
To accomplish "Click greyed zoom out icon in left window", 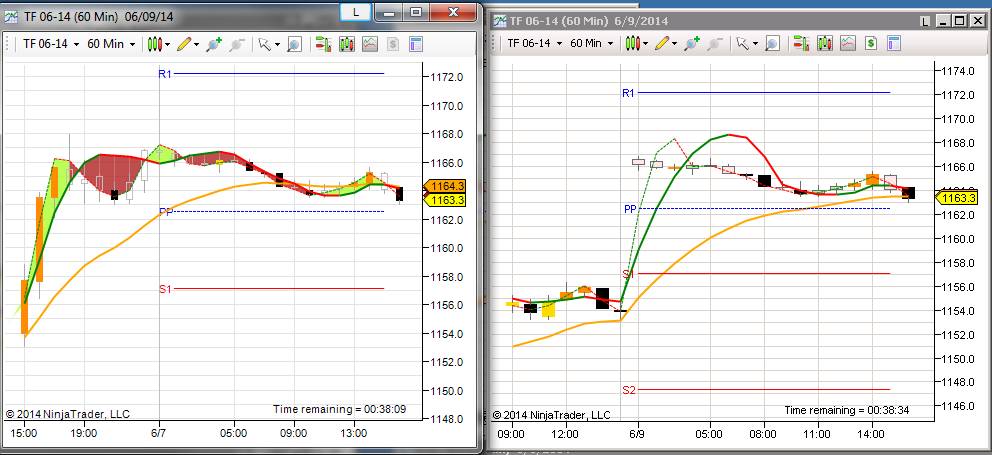I will coord(237,44).
